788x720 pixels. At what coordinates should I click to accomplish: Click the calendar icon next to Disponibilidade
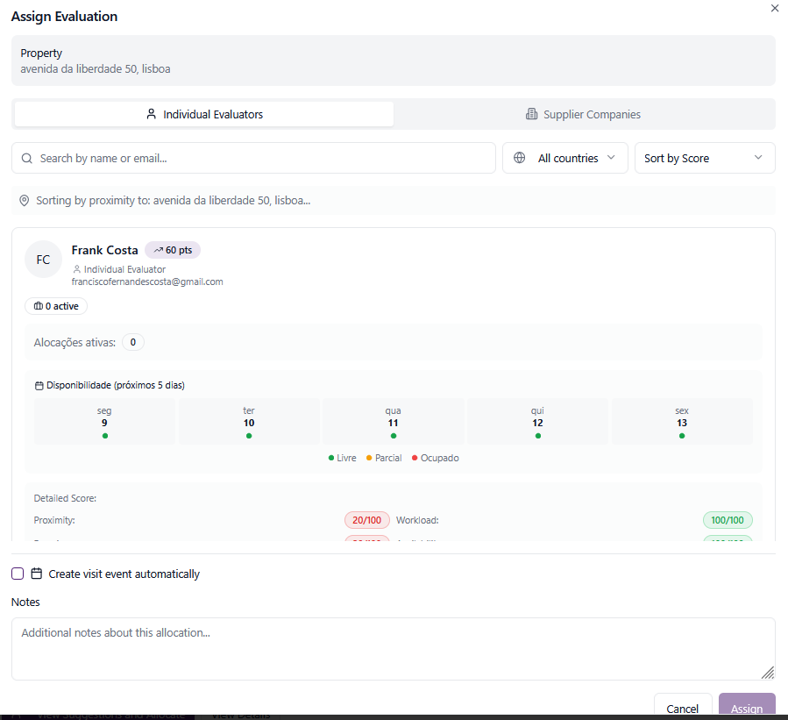coord(39,385)
